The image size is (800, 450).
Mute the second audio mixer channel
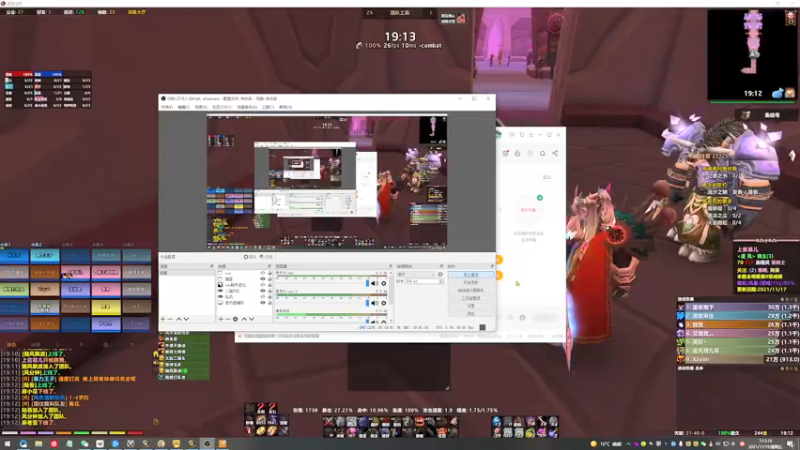[x=374, y=303]
